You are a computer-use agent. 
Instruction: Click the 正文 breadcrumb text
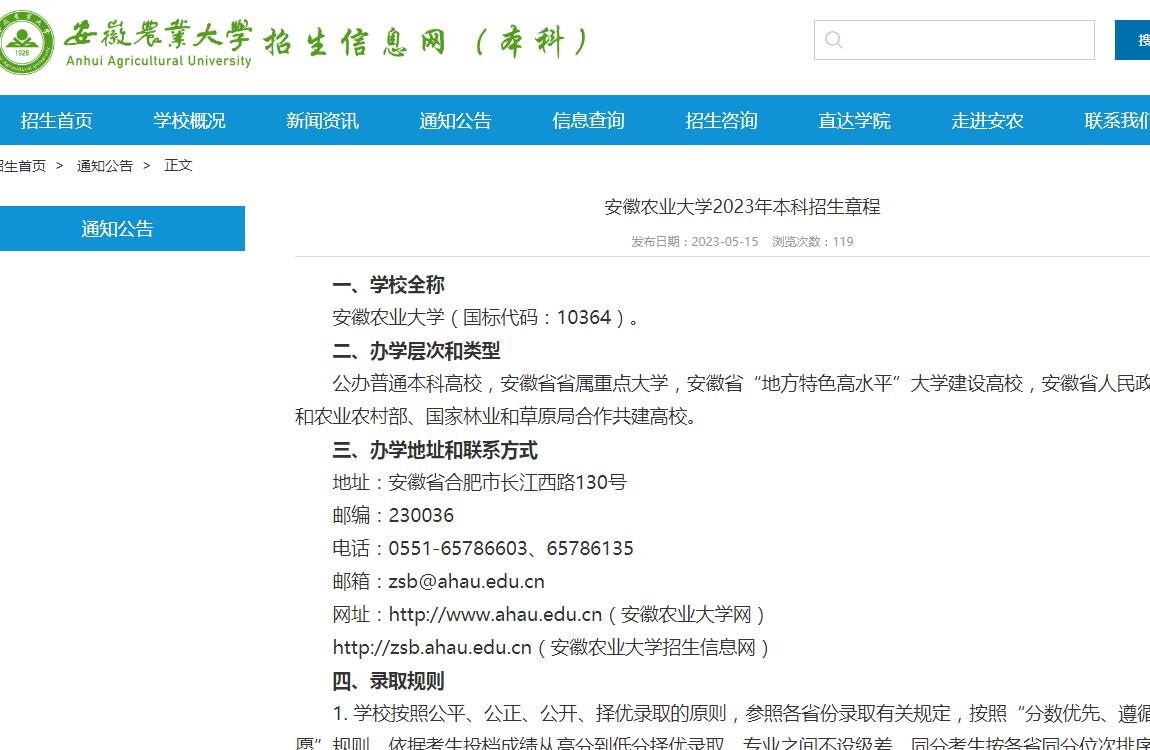coord(178,166)
